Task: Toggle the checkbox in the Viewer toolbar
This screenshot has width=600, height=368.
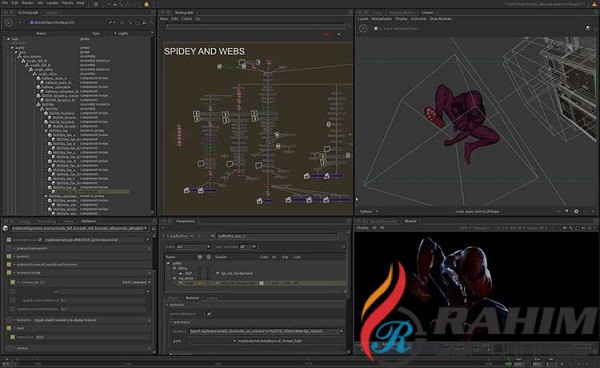Action: click(376, 29)
